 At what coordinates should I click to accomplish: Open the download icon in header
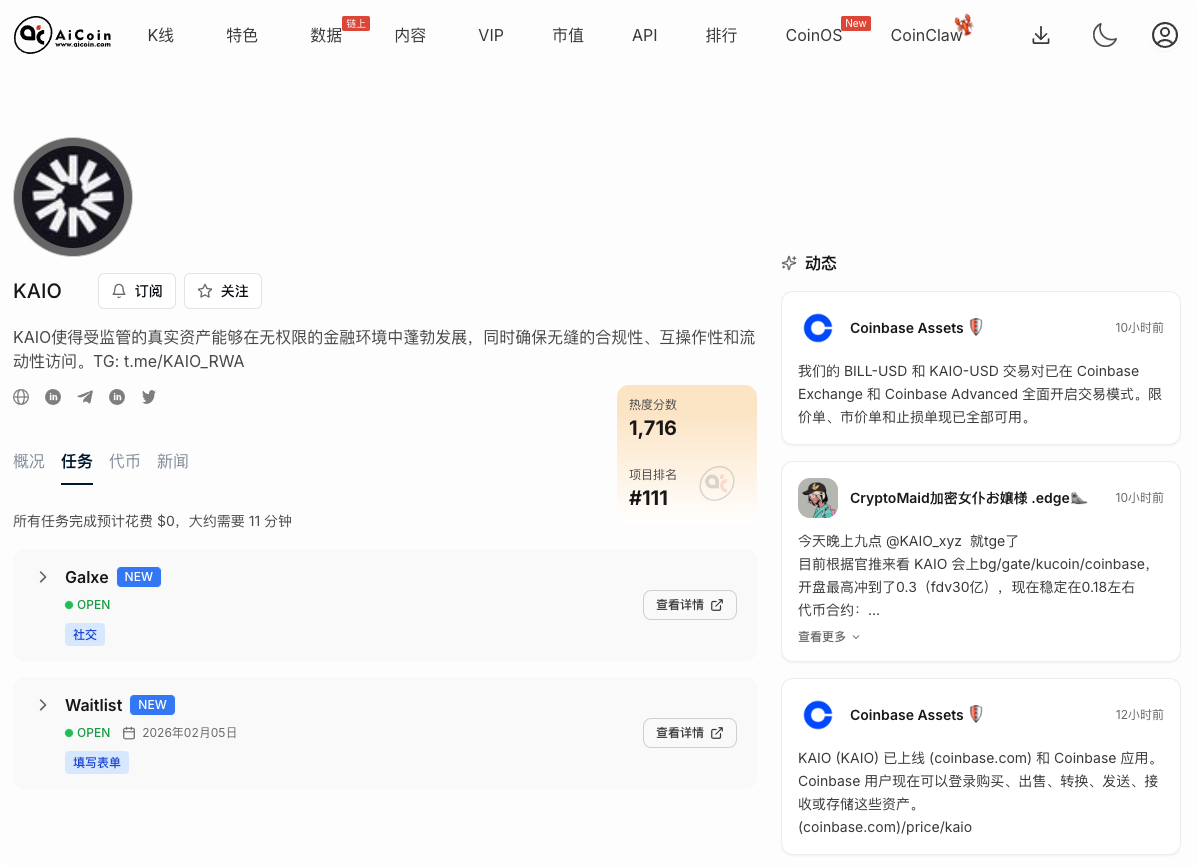(x=1041, y=35)
